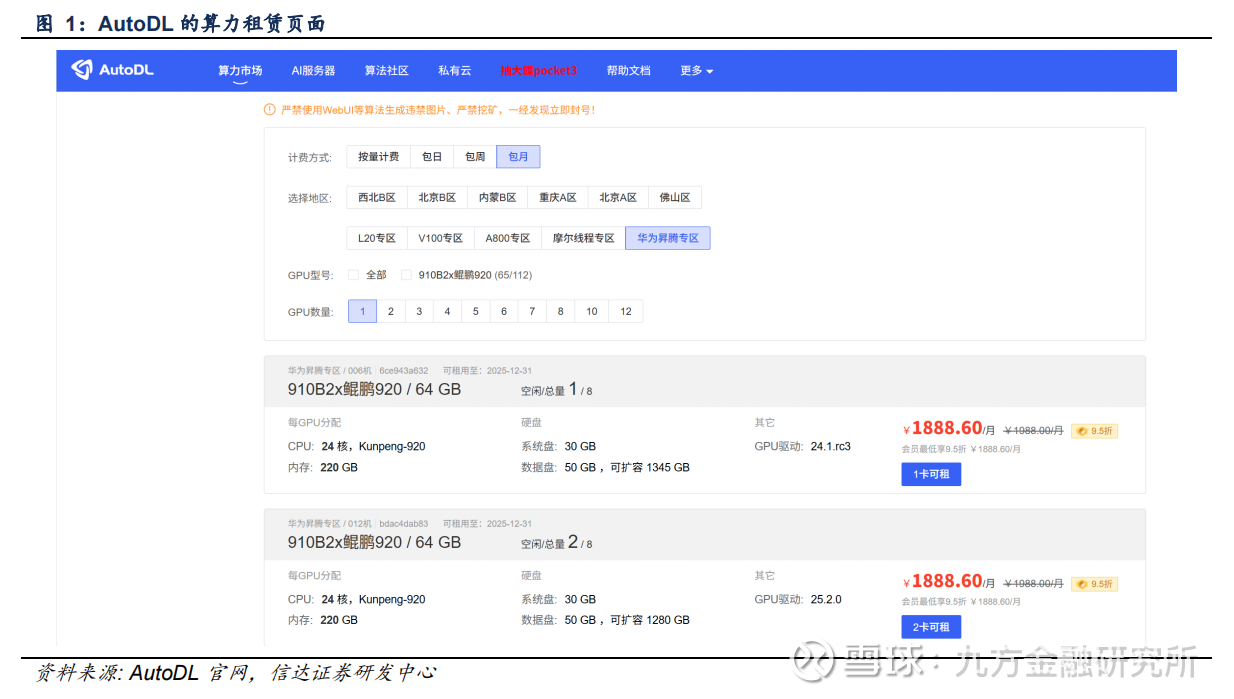
Task: Click the AutoDL logo icon
Action: pos(82,70)
